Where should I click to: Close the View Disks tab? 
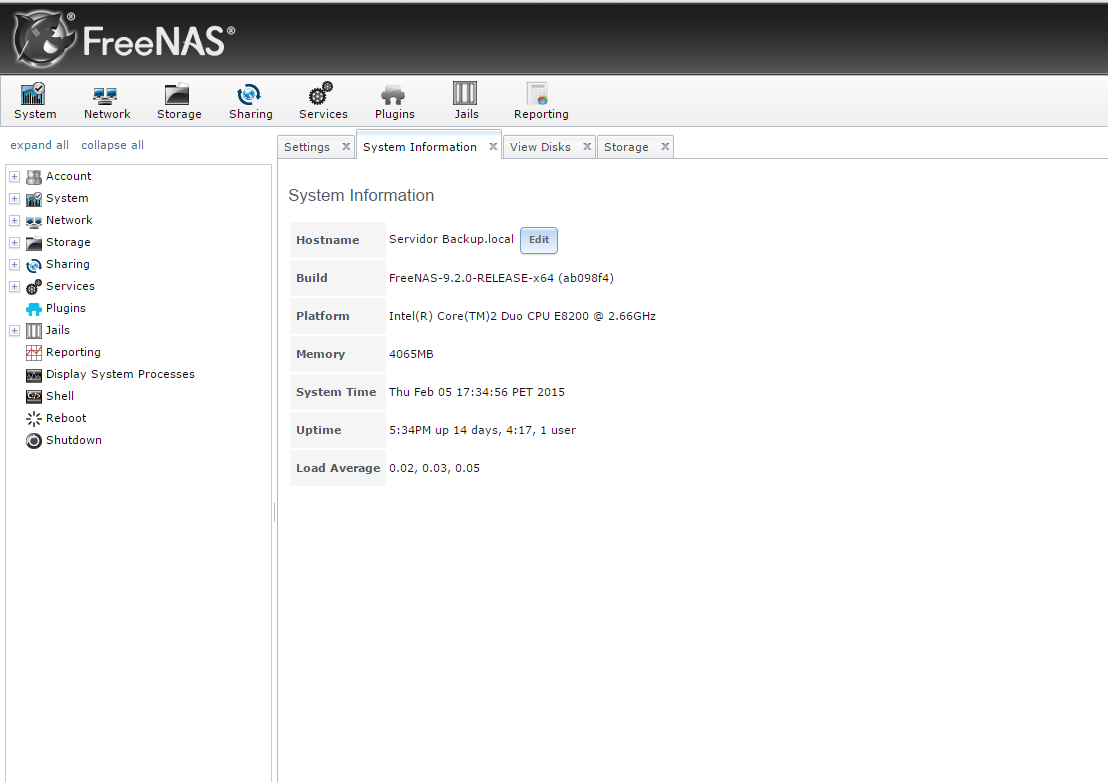pyautogui.click(x=587, y=146)
